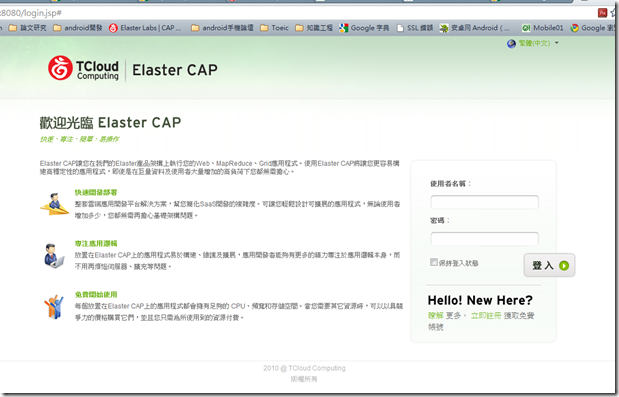619x397 pixels.
Task: Click the 專注應用邏輯 heading
Action: [x=96, y=243]
